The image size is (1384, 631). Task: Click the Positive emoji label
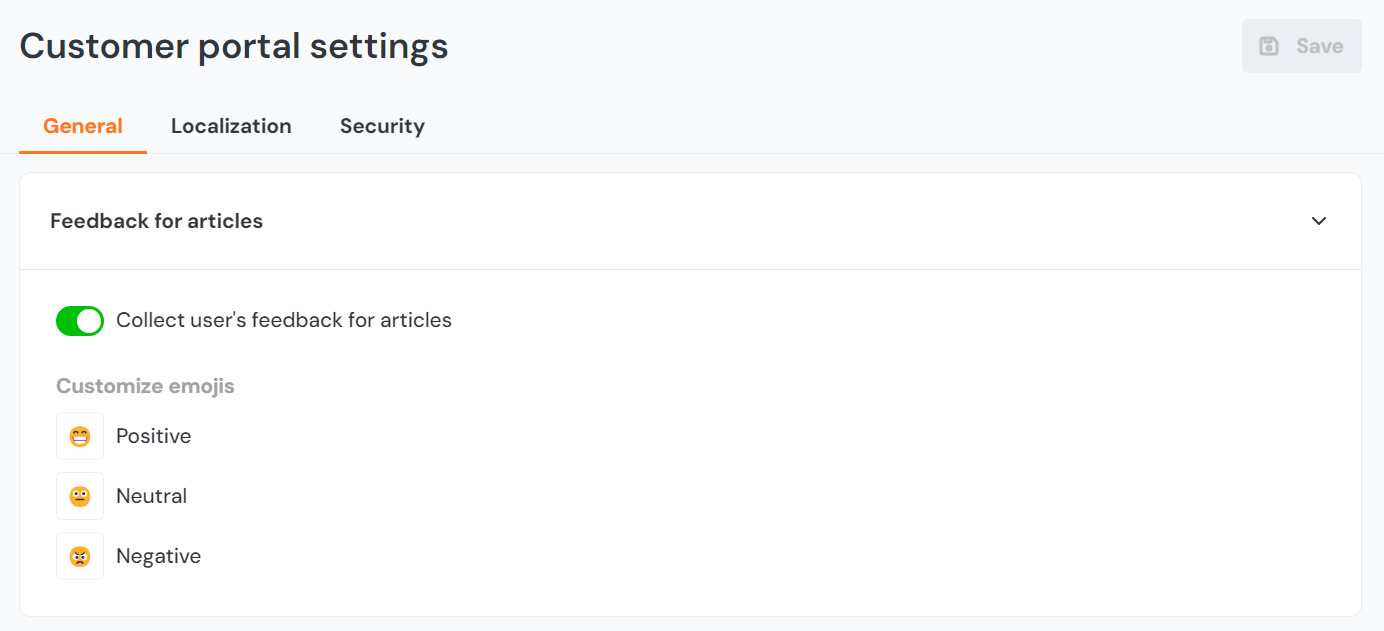click(154, 436)
